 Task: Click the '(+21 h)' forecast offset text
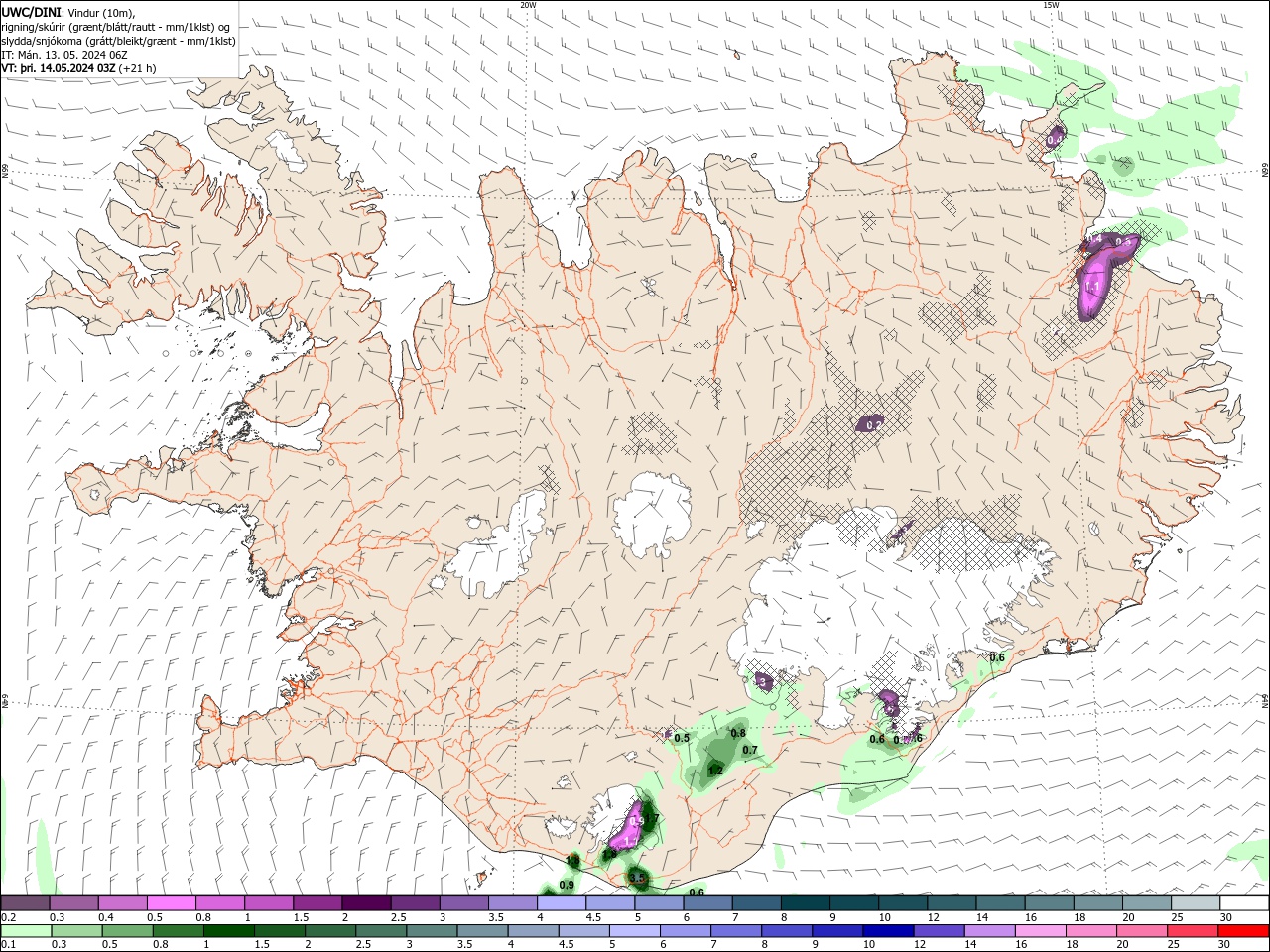(138, 68)
